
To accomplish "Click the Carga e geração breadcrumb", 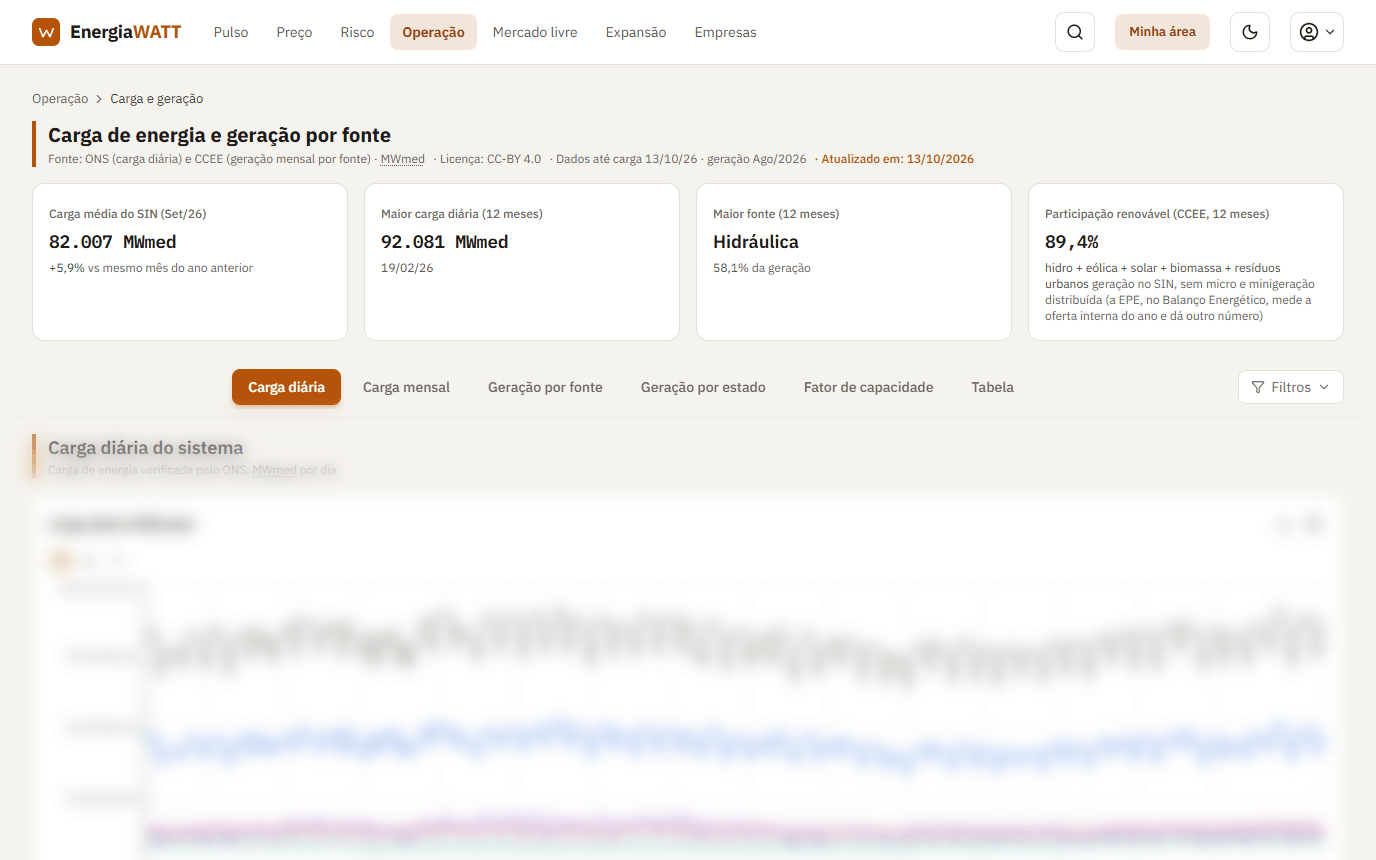I will pos(157,99).
